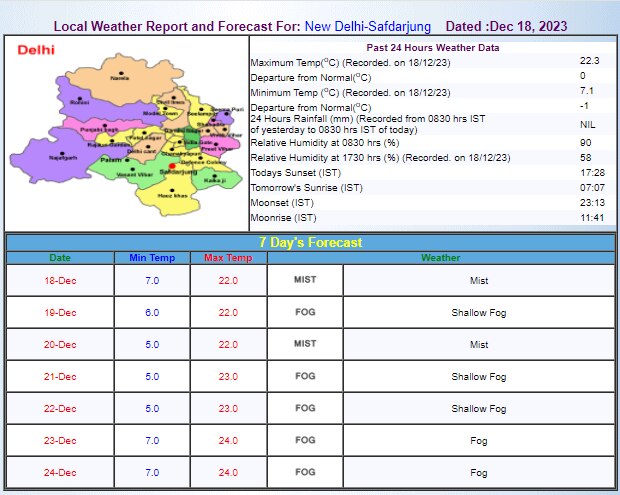The width and height of the screenshot is (620, 495).
Task: Click the '24-Dec' date cell
Action: pyautogui.click(x=60, y=473)
